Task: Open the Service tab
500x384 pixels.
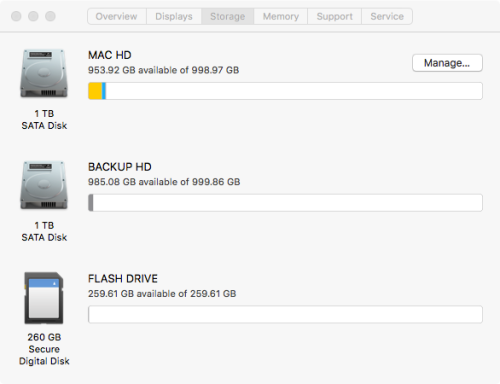Action: click(x=387, y=16)
